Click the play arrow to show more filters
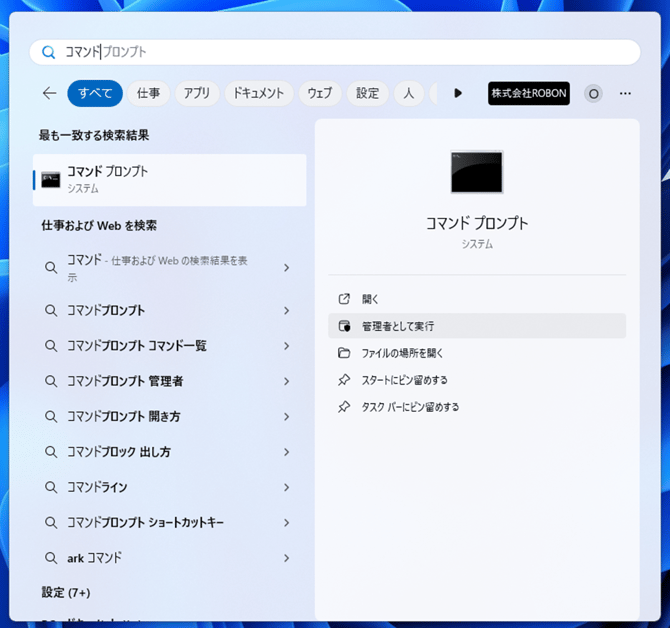 [x=458, y=93]
